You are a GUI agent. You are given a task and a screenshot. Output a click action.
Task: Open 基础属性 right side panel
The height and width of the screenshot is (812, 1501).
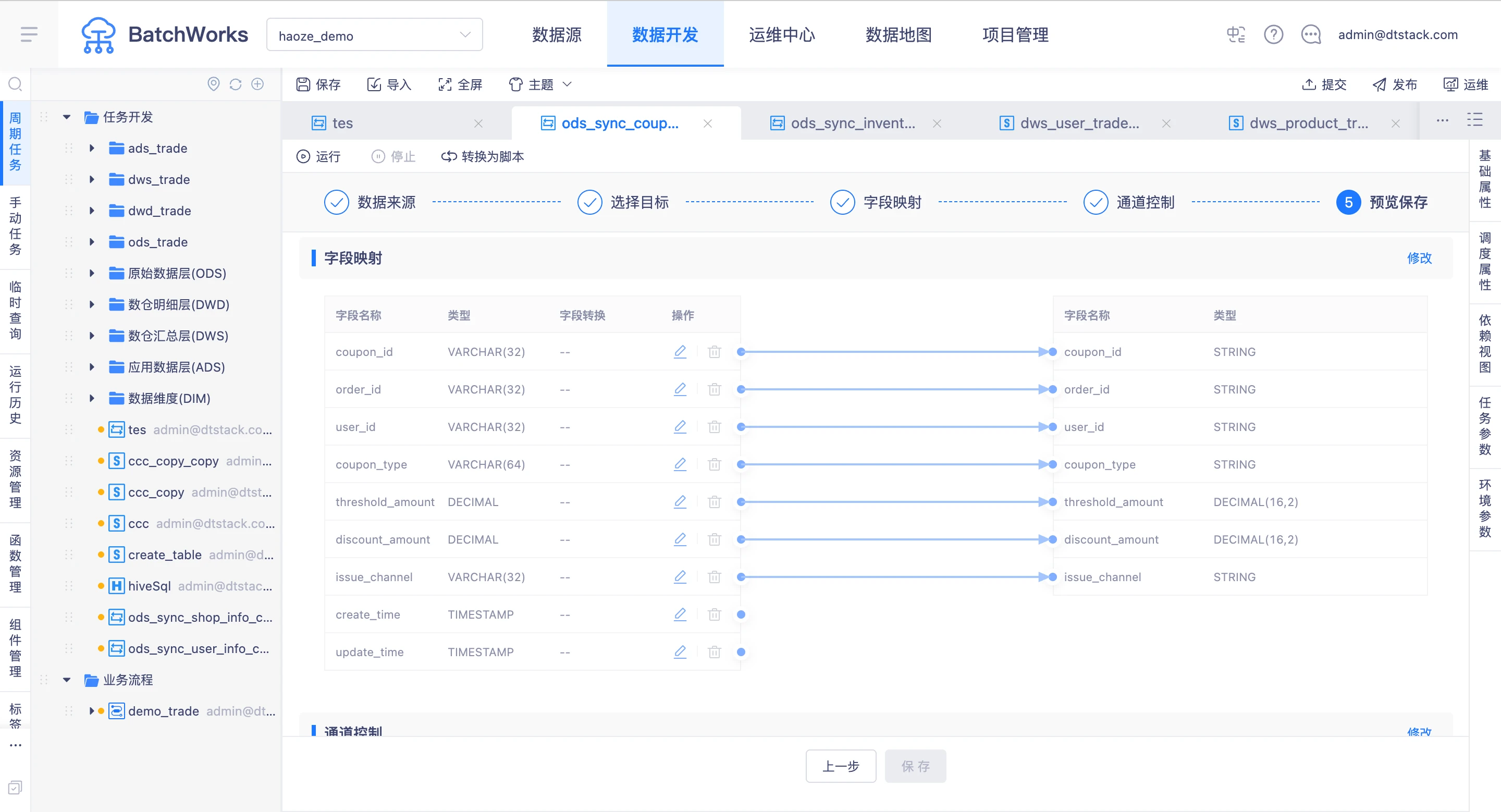pos(1485,179)
